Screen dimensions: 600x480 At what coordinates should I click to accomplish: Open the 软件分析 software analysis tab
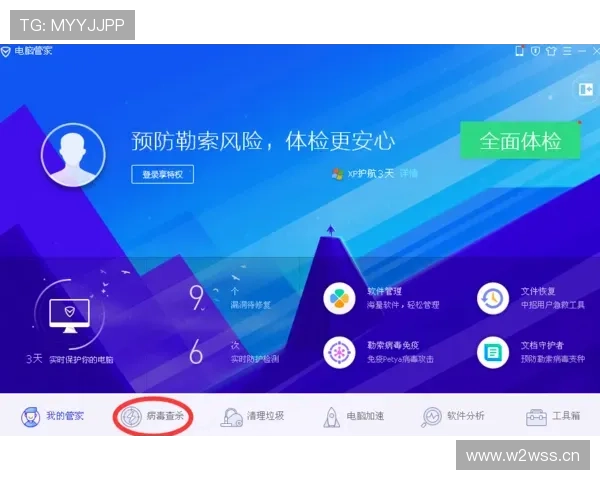click(x=453, y=417)
